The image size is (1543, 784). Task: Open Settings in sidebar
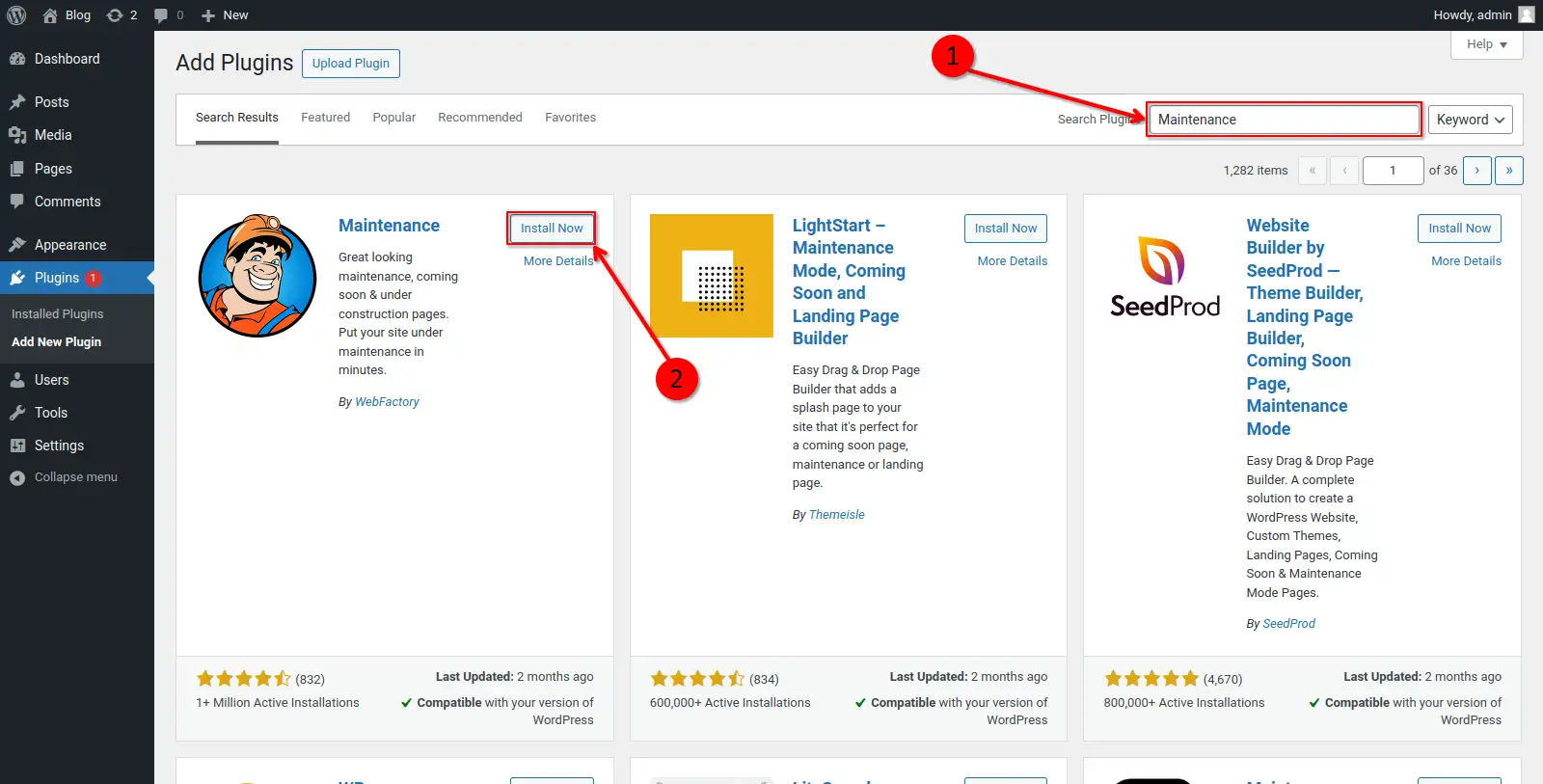click(x=77, y=446)
